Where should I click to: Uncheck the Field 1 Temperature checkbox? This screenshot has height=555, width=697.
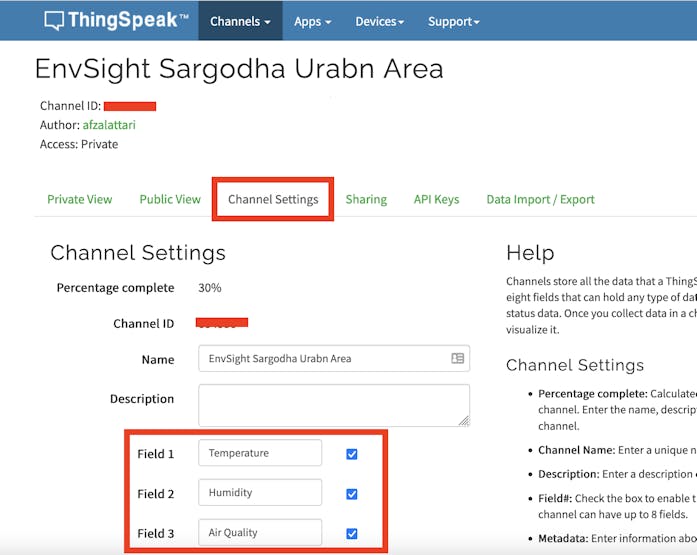352,454
